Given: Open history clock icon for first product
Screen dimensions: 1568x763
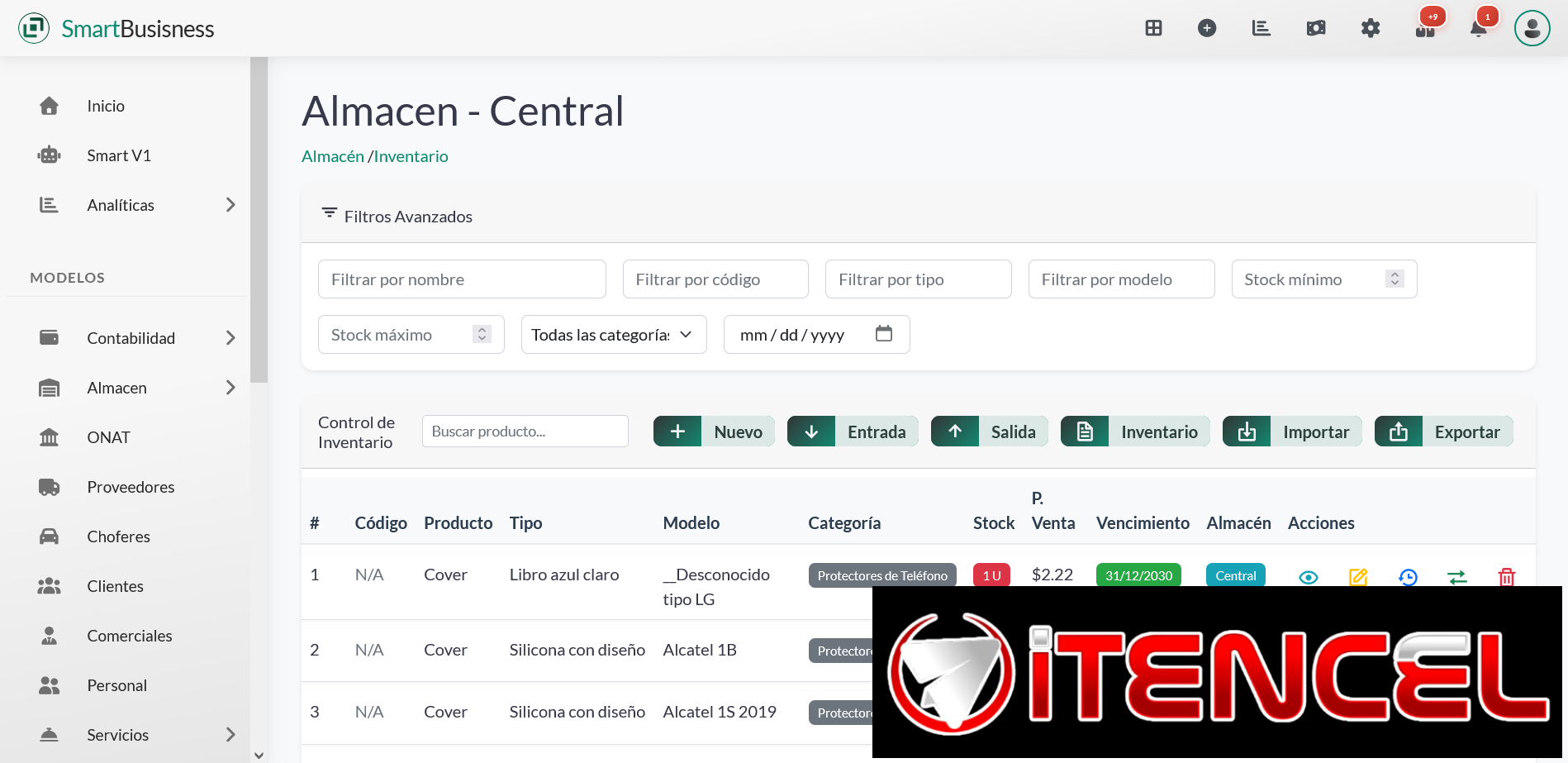Looking at the screenshot, I should 1408,576.
